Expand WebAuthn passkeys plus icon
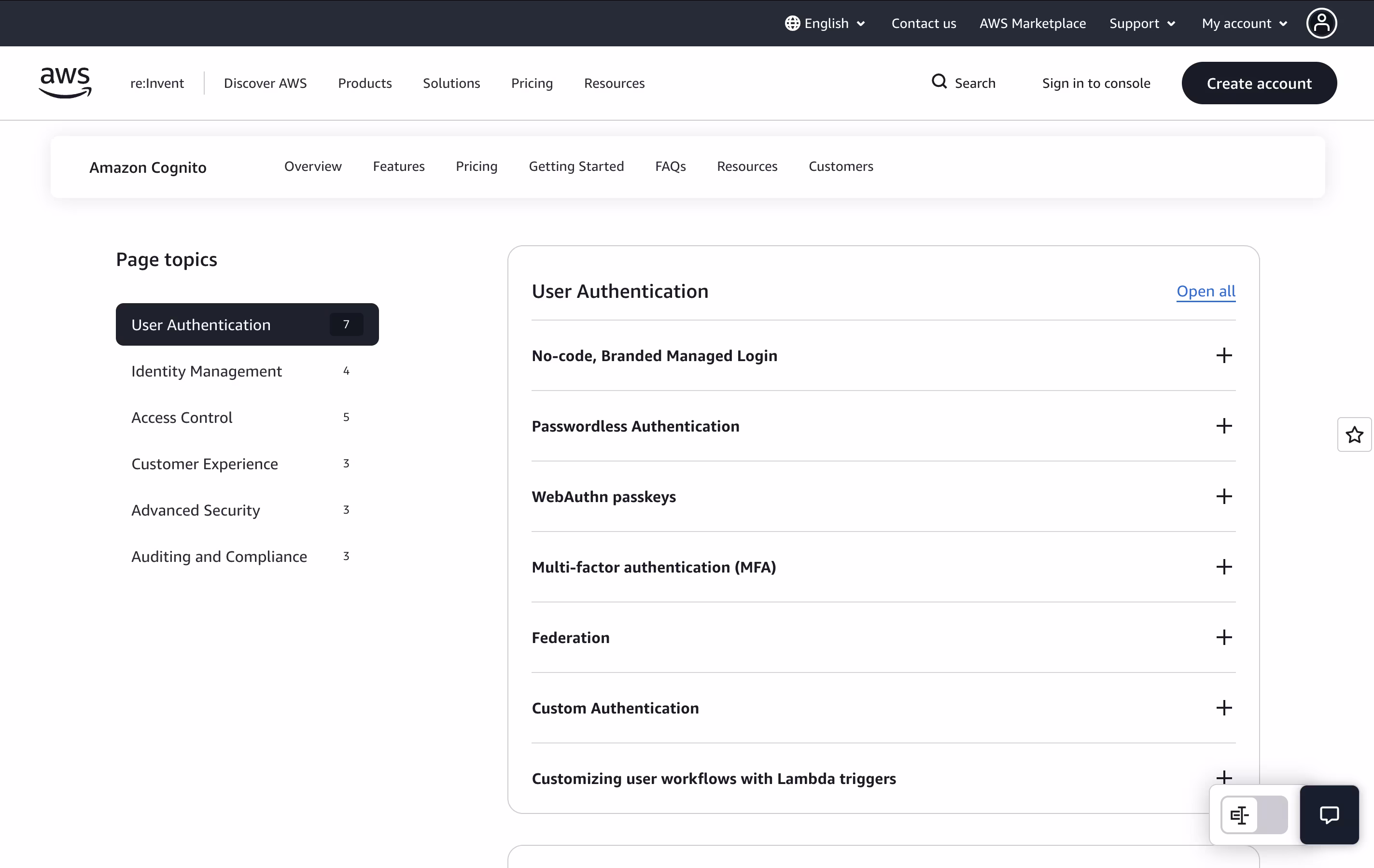The image size is (1374, 868). (x=1223, y=496)
